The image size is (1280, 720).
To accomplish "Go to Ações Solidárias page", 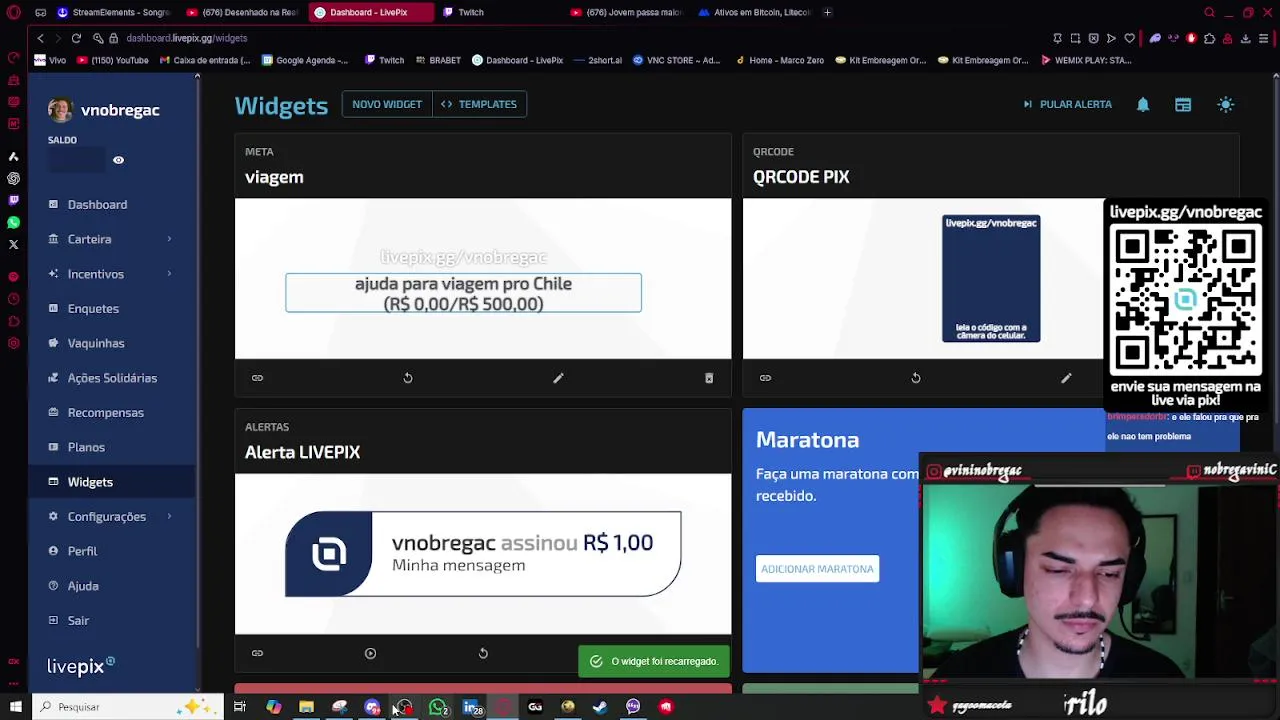I will point(112,378).
